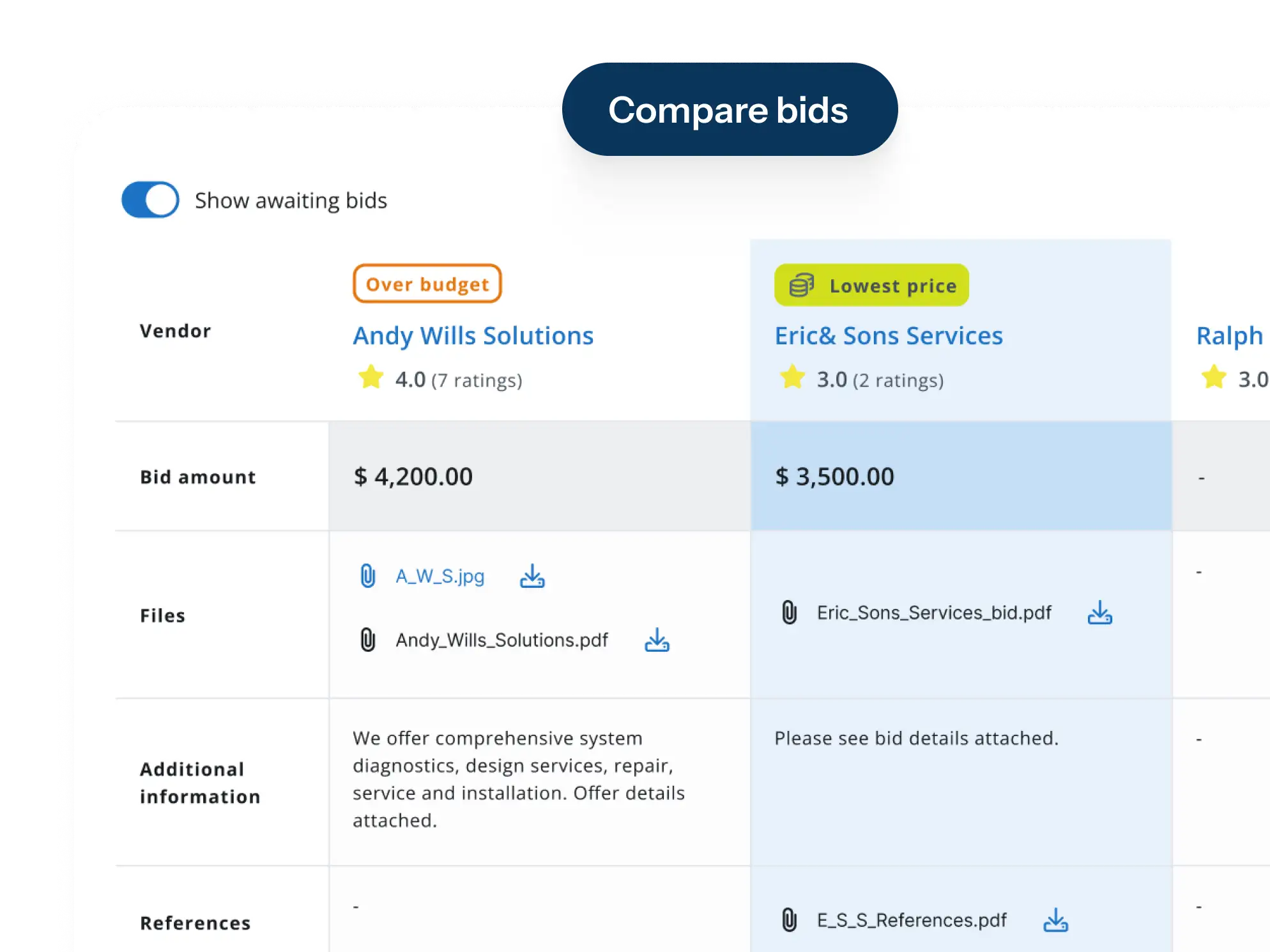Screen dimensions: 1270x952
Task: Click the Compare bids button
Action: pos(730,109)
